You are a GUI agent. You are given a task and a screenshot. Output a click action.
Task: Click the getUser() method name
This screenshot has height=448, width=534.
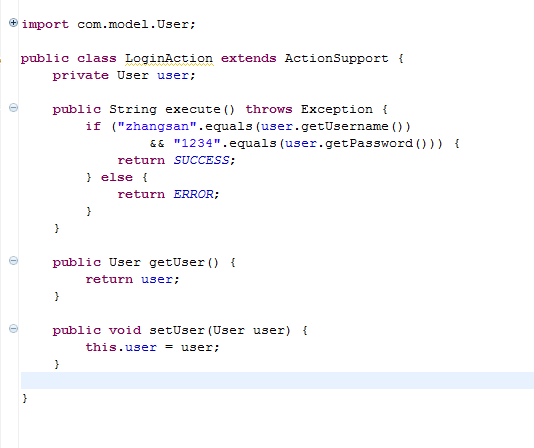click(x=184, y=262)
